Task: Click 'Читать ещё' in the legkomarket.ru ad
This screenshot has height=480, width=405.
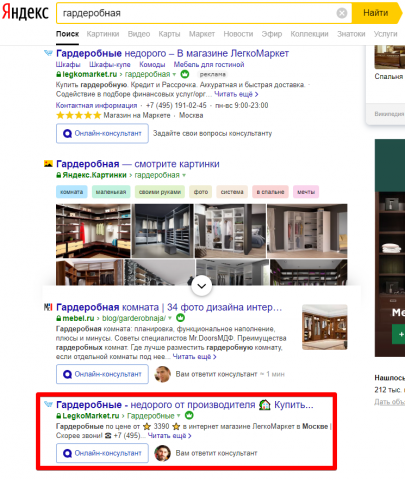Action: [236, 94]
